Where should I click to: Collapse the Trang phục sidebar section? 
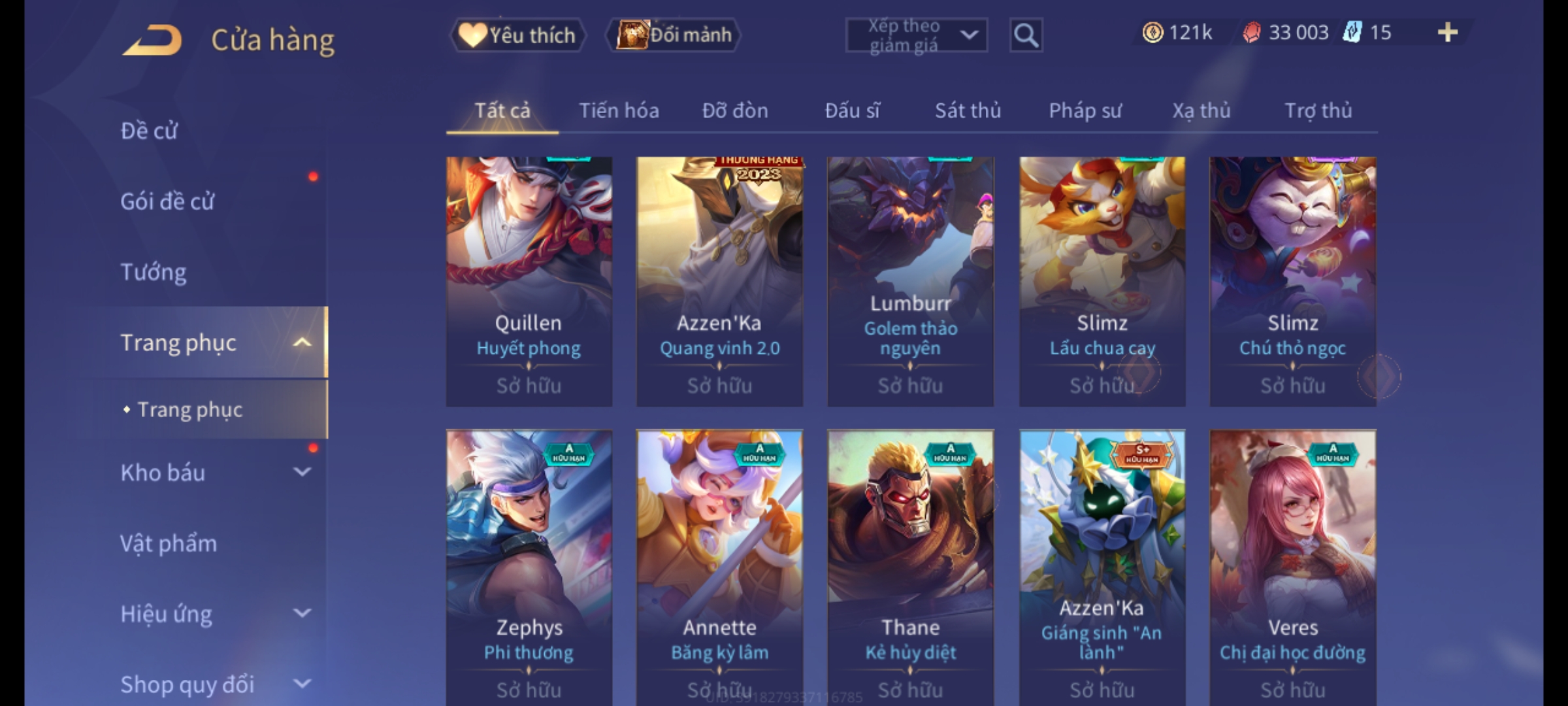[302, 343]
